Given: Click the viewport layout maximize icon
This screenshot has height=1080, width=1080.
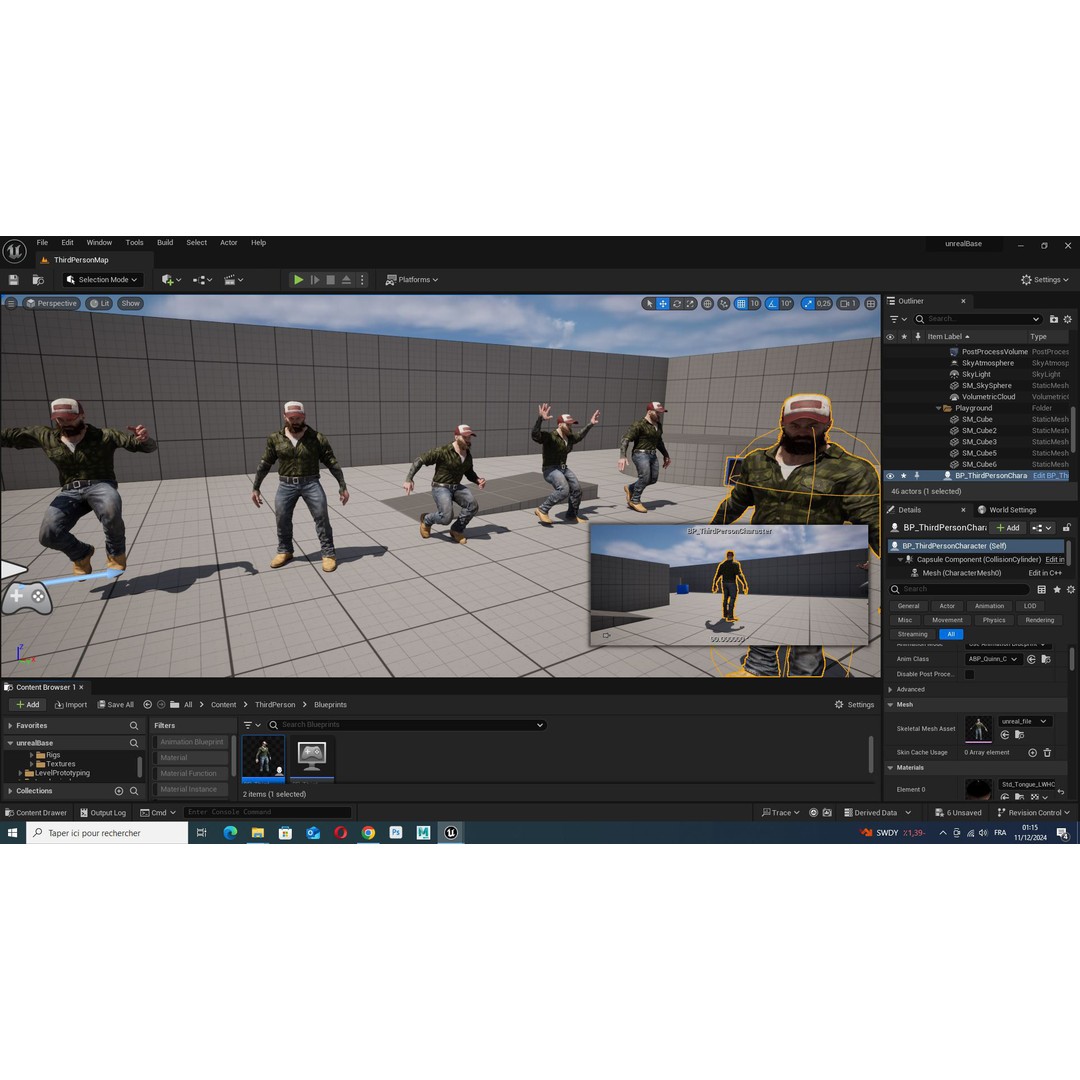Looking at the screenshot, I should click(x=871, y=304).
